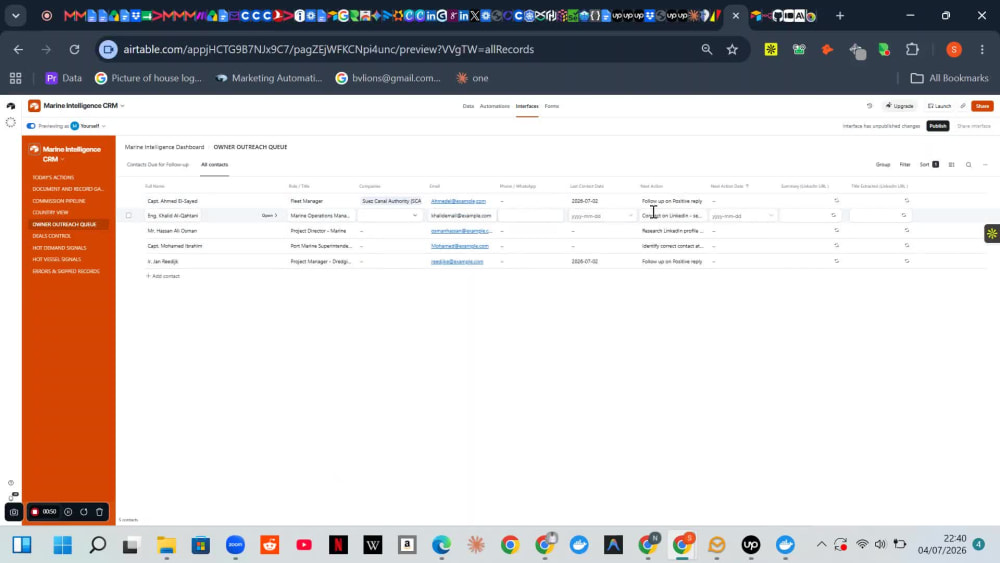Open the Ahmedel@example.com email link
The width and height of the screenshot is (1000, 563).
[x=458, y=201]
